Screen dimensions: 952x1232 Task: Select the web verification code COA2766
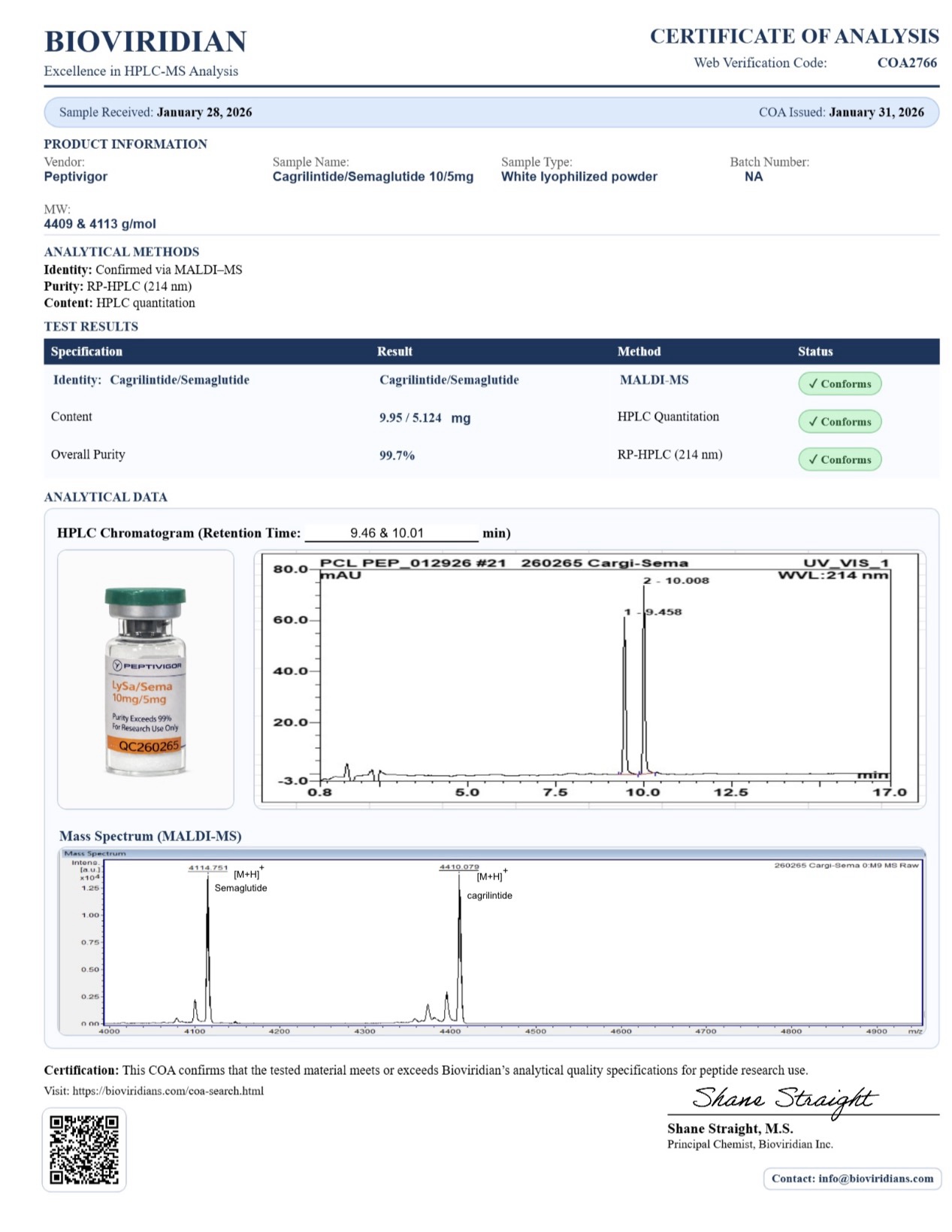pos(906,63)
